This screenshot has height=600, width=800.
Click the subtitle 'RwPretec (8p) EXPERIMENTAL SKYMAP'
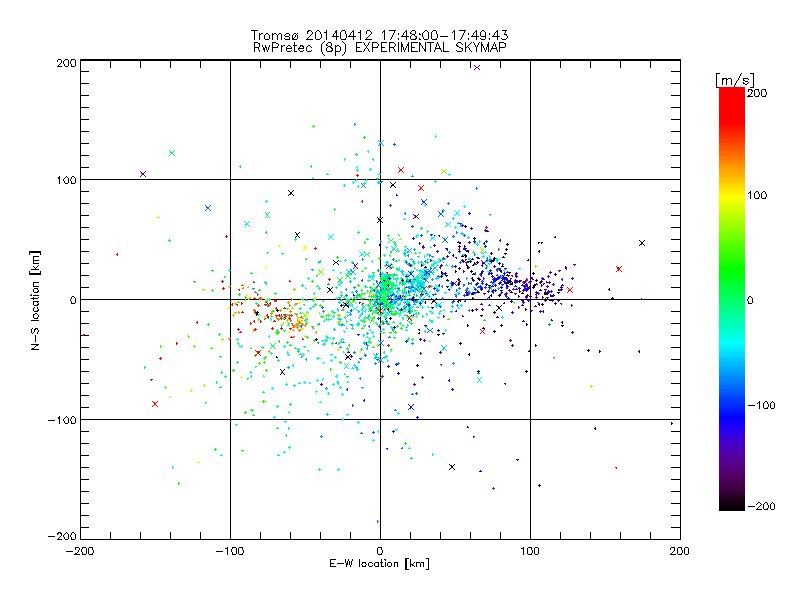pos(380,48)
